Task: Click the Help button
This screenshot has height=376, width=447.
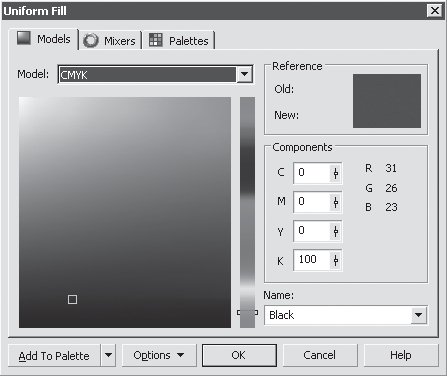Action: pyautogui.click(x=401, y=355)
